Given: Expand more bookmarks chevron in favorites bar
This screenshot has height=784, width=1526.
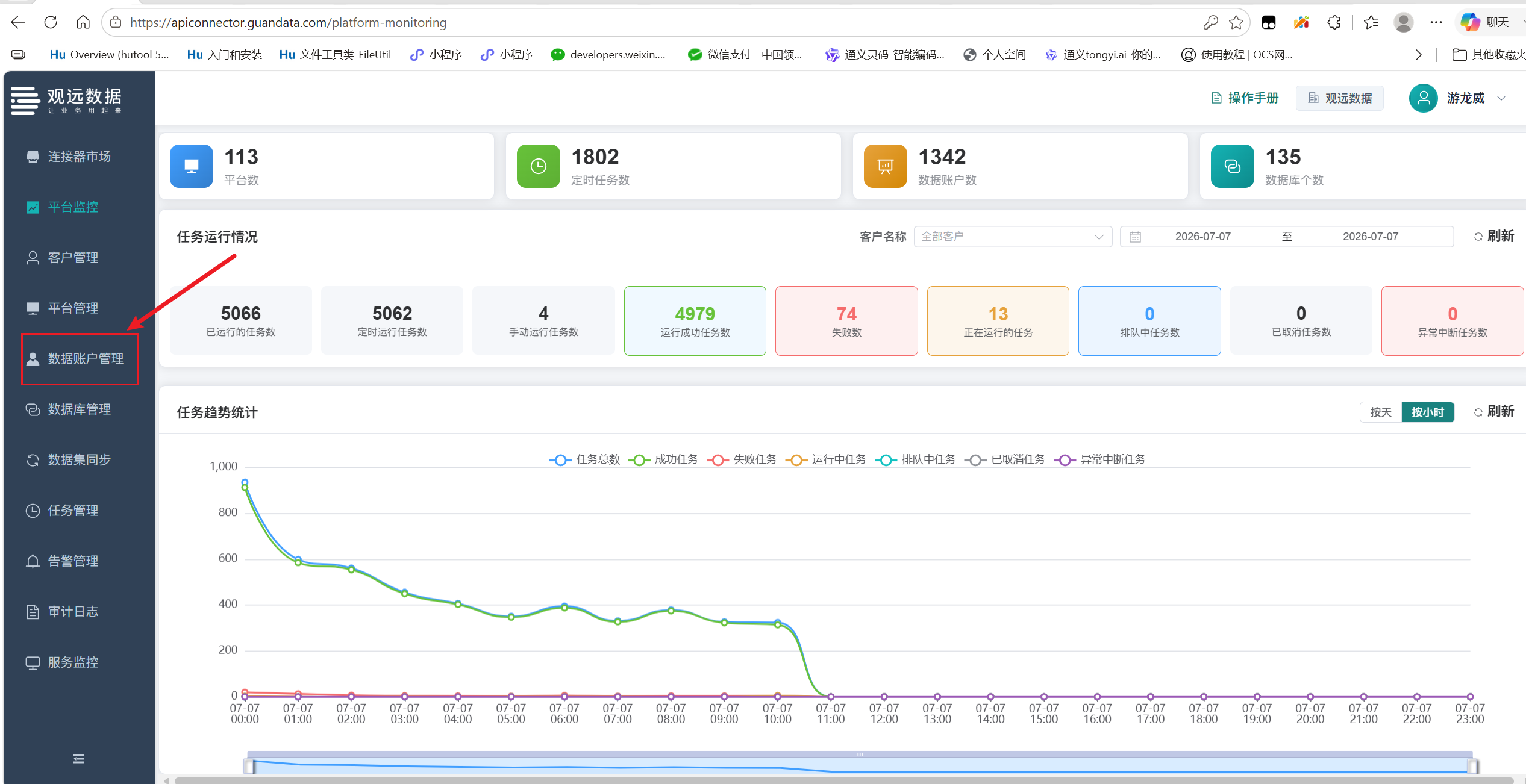Looking at the screenshot, I should click(1419, 55).
